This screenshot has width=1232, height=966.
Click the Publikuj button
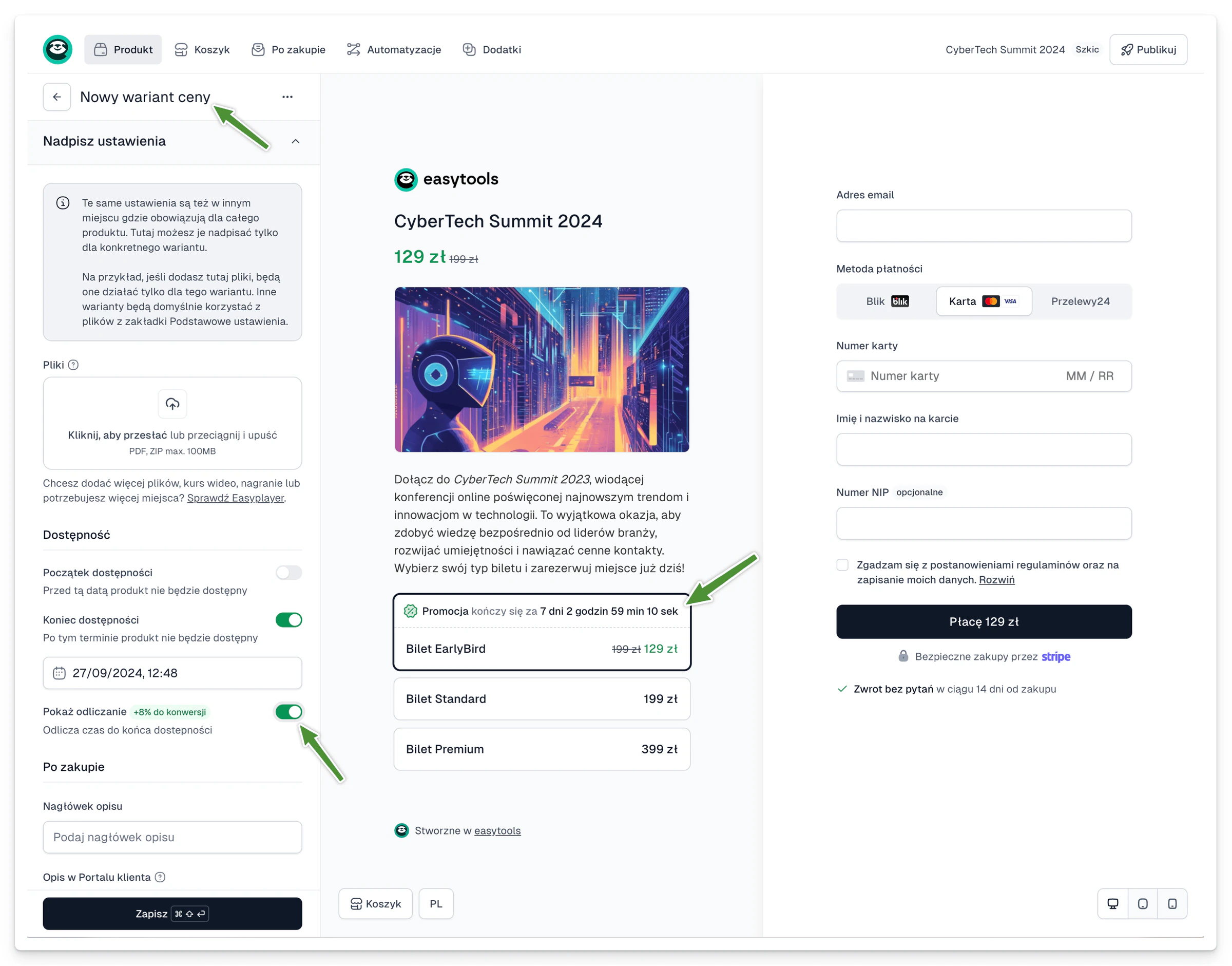tap(1148, 50)
